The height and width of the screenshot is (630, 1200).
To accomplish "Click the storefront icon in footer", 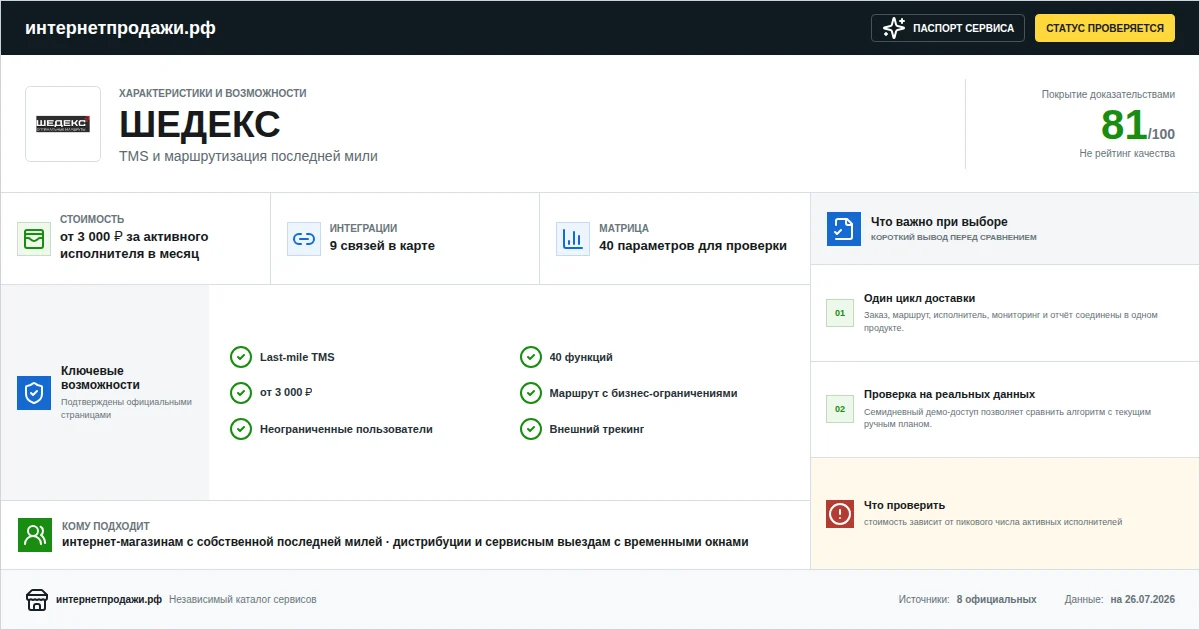I will pyautogui.click(x=37, y=600).
